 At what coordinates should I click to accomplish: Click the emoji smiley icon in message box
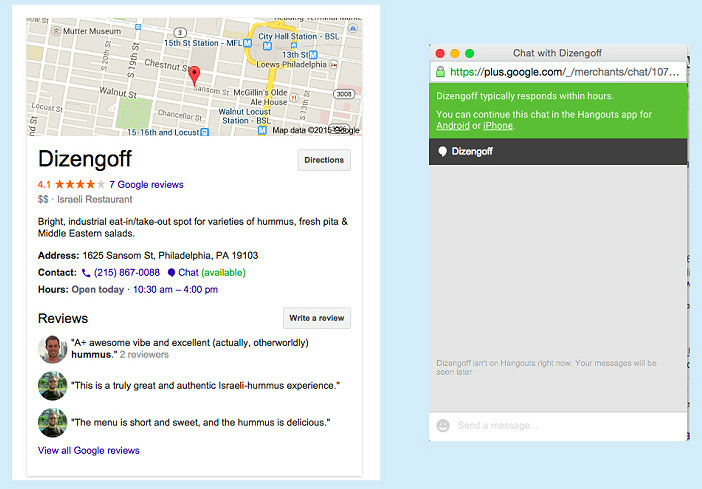pos(443,426)
